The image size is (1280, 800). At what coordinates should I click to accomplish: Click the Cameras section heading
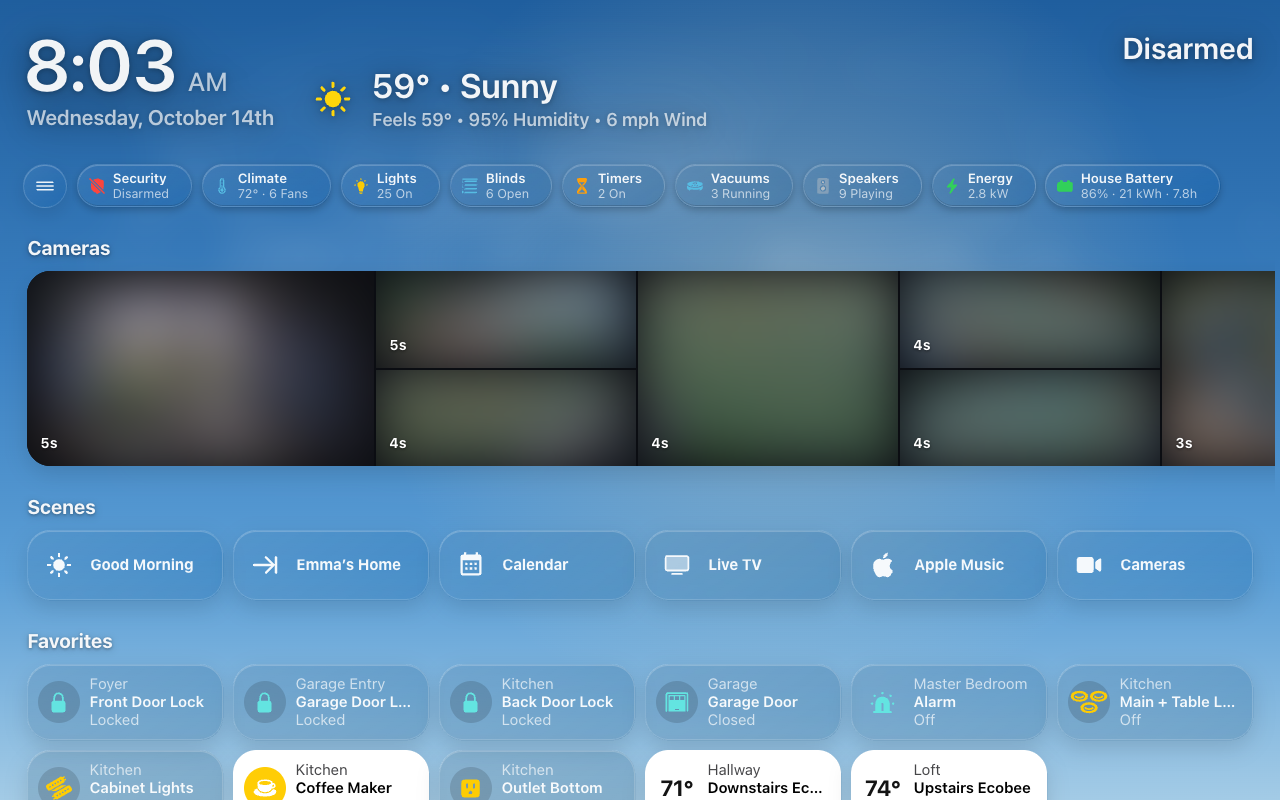[69, 248]
